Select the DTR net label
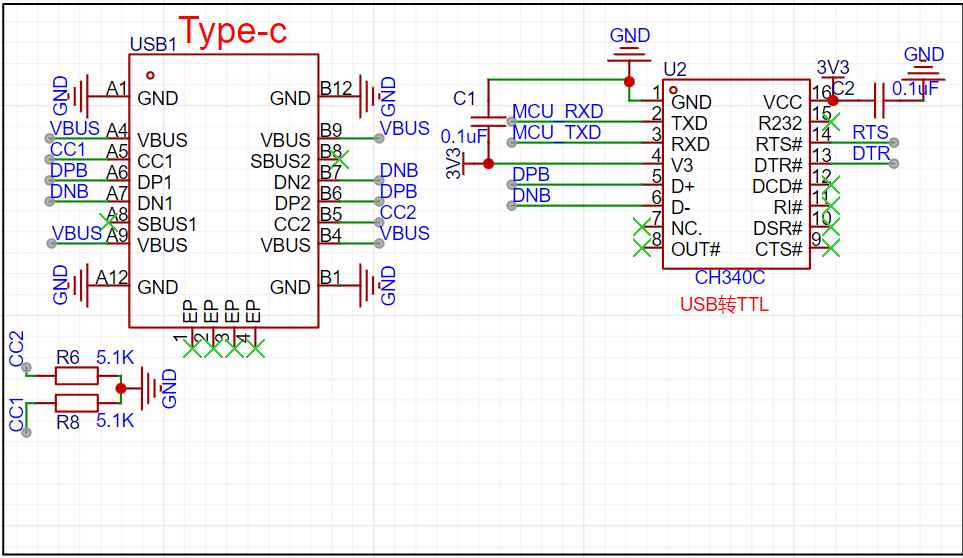 click(871, 153)
